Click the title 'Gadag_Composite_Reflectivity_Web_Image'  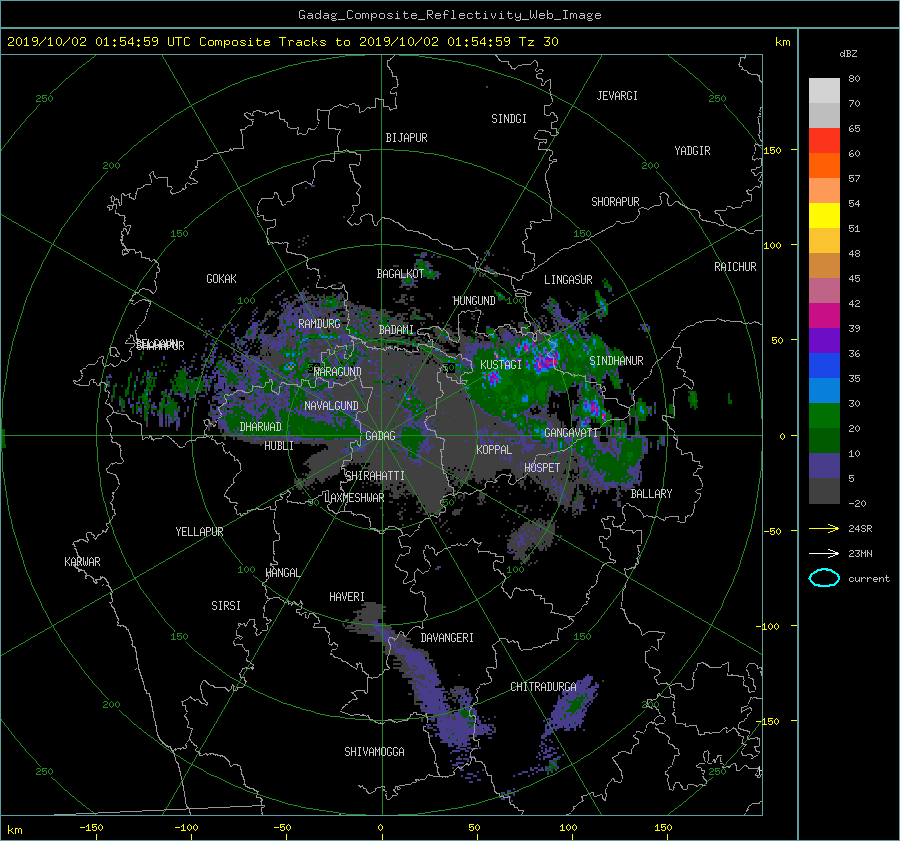coord(449,15)
